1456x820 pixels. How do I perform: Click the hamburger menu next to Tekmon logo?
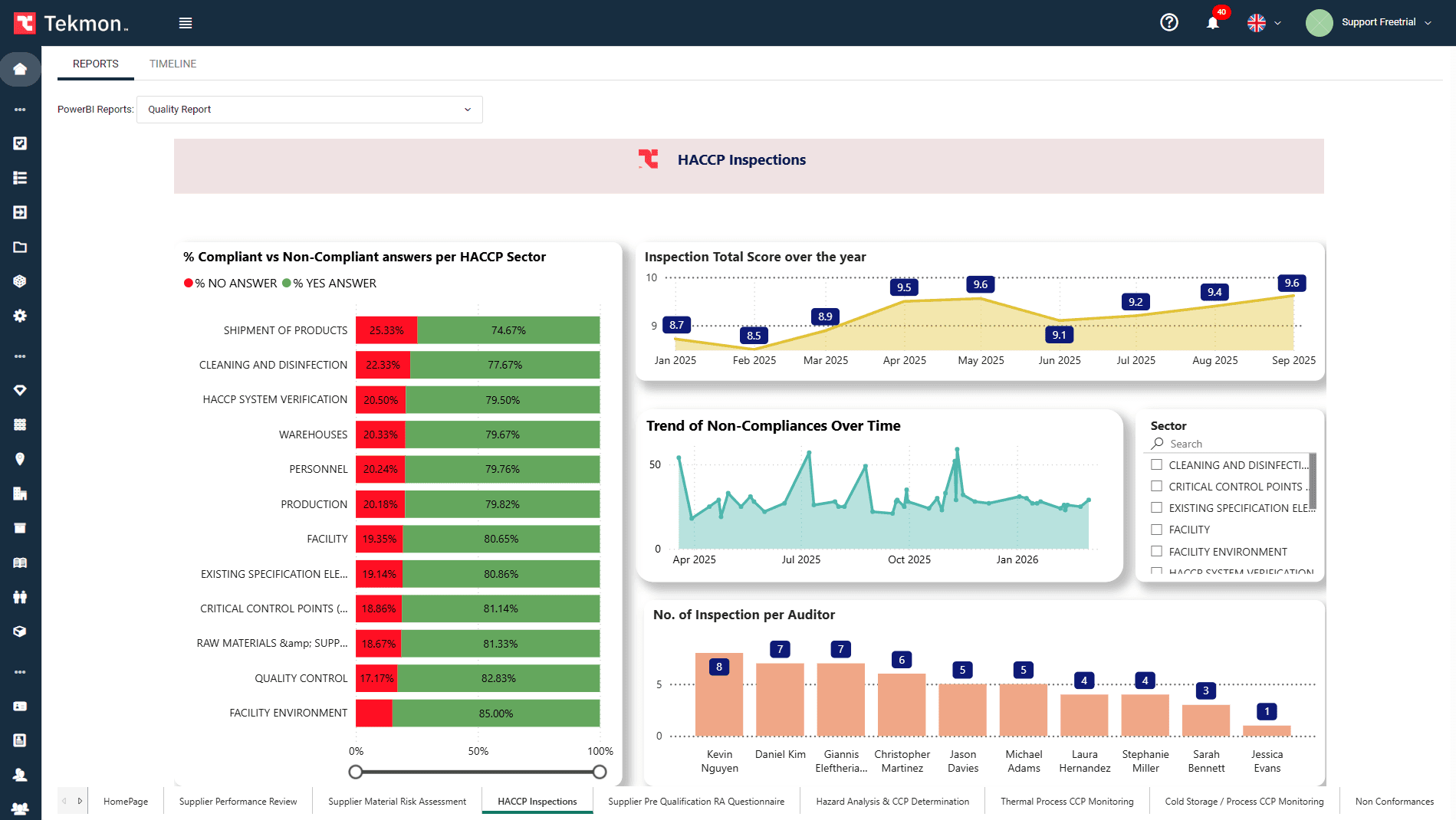pyautogui.click(x=185, y=22)
